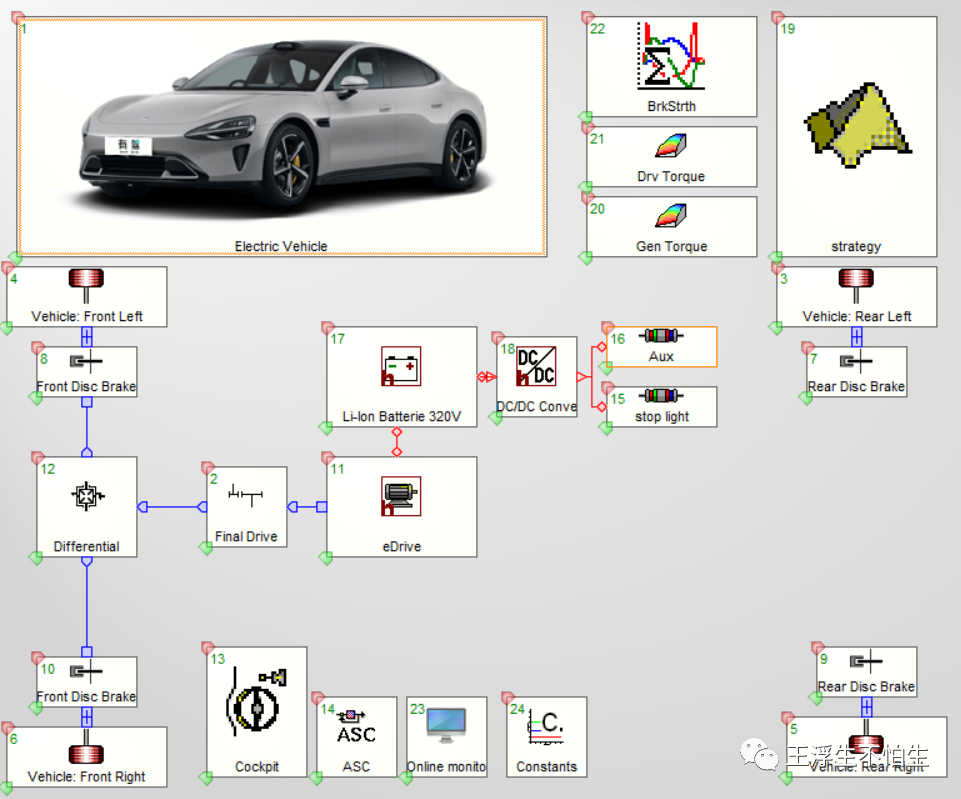
Task: Click the mechanical connector between Differential and Final Drive
Action: 172,507
